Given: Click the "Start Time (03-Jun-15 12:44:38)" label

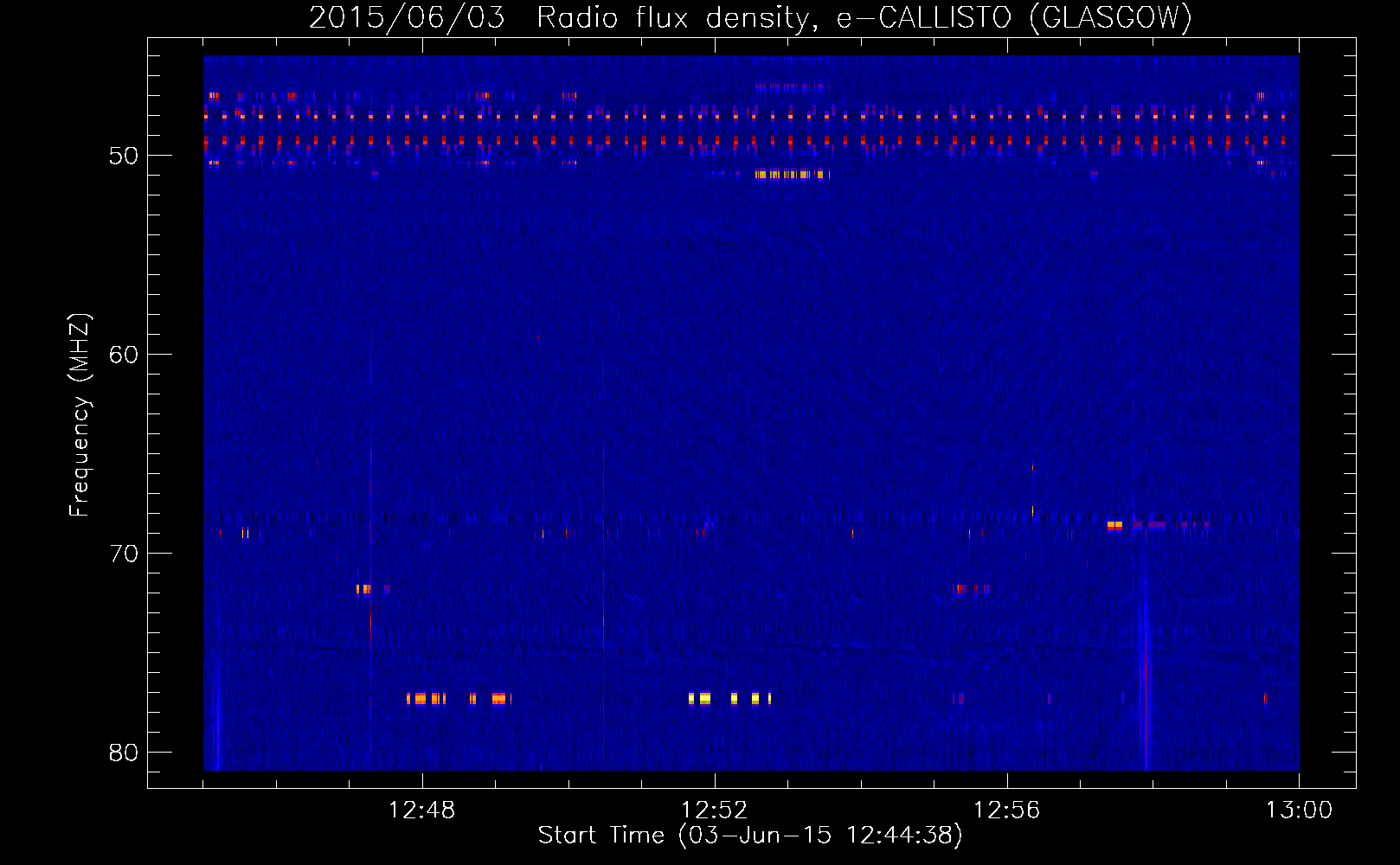Looking at the screenshot, I should click(x=750, y=836).
